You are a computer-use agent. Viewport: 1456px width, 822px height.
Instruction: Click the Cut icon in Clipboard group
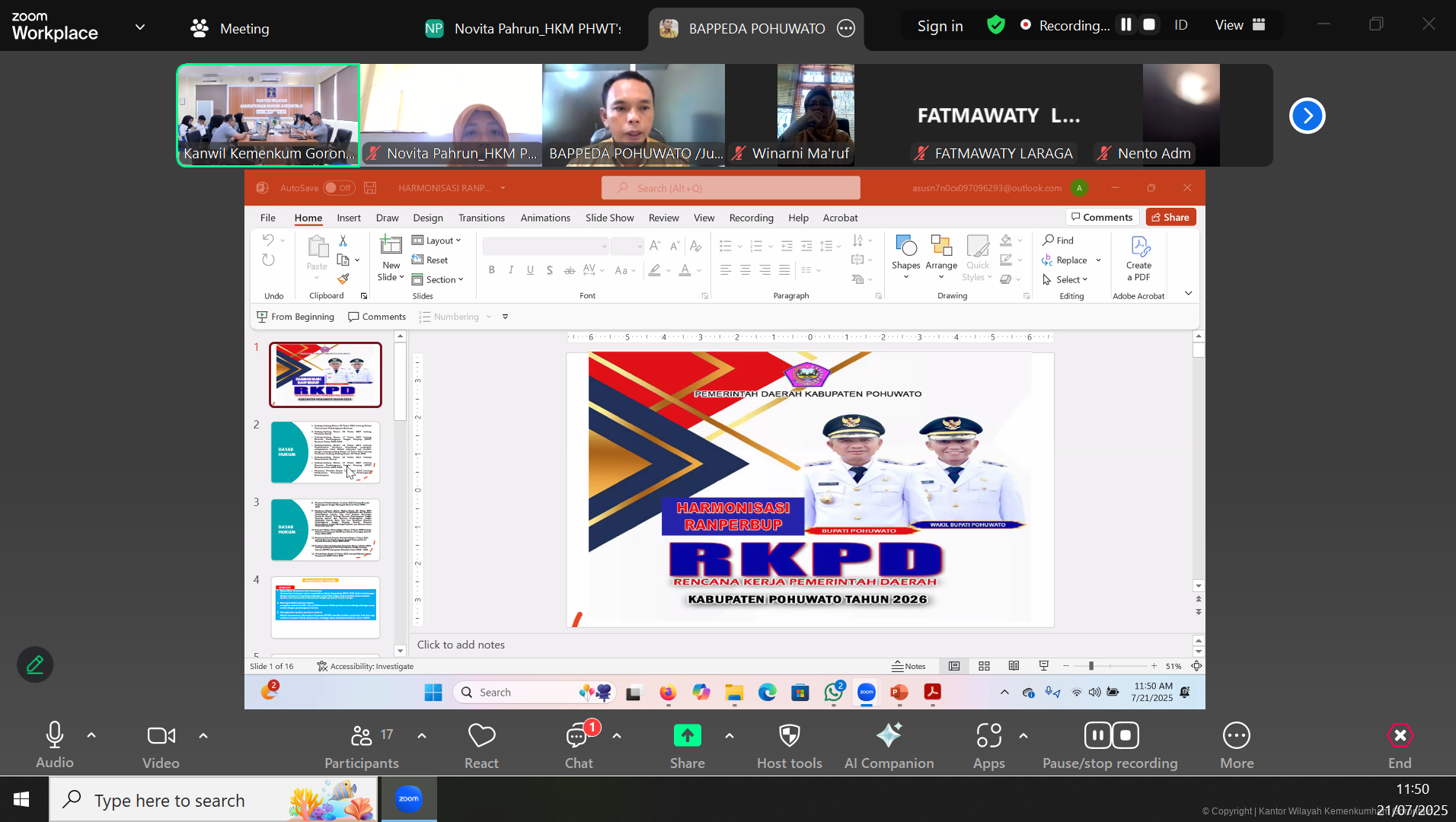(x=343, y=241)
